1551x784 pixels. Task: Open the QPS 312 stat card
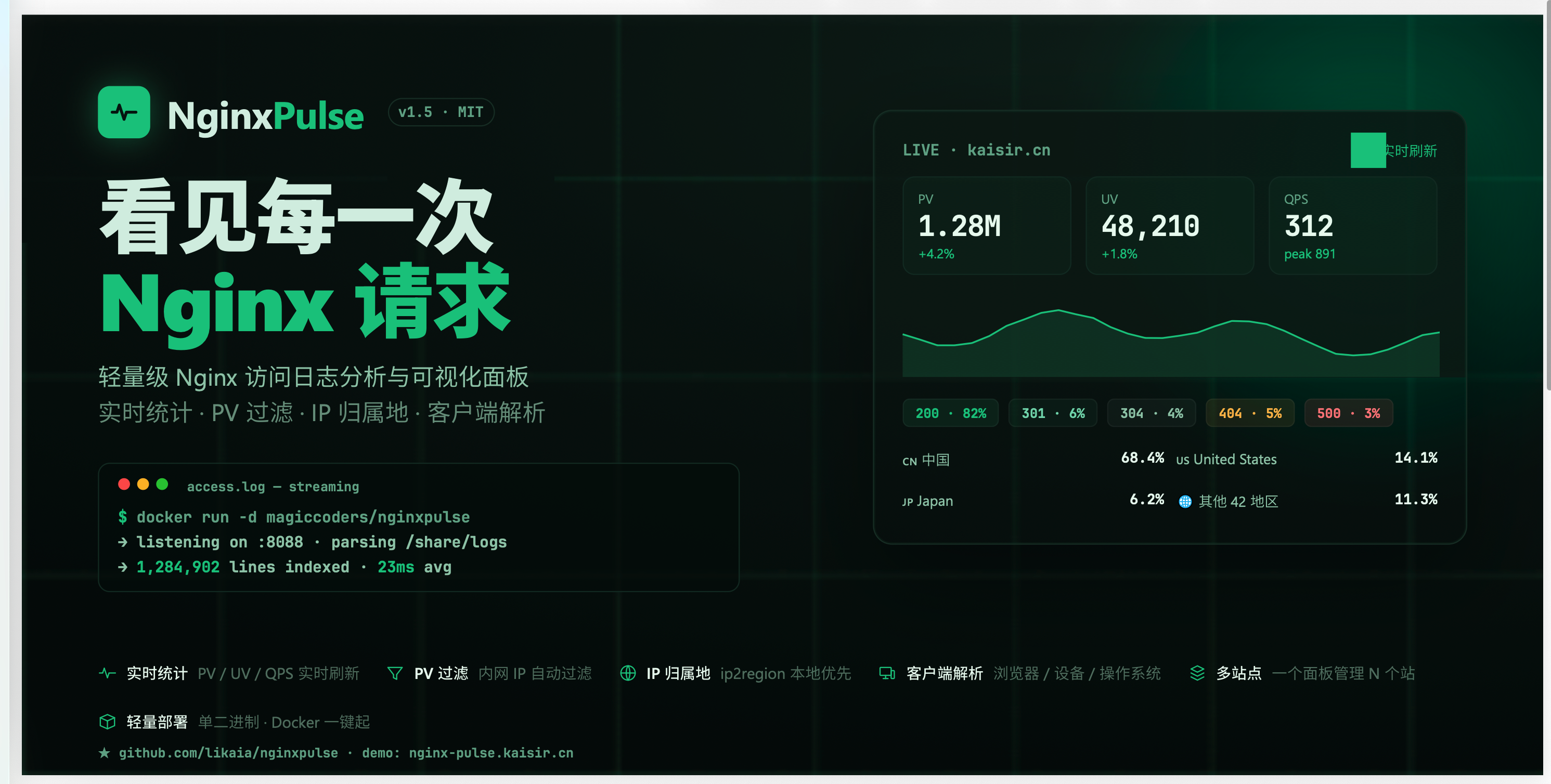(x=1352, y=226)
